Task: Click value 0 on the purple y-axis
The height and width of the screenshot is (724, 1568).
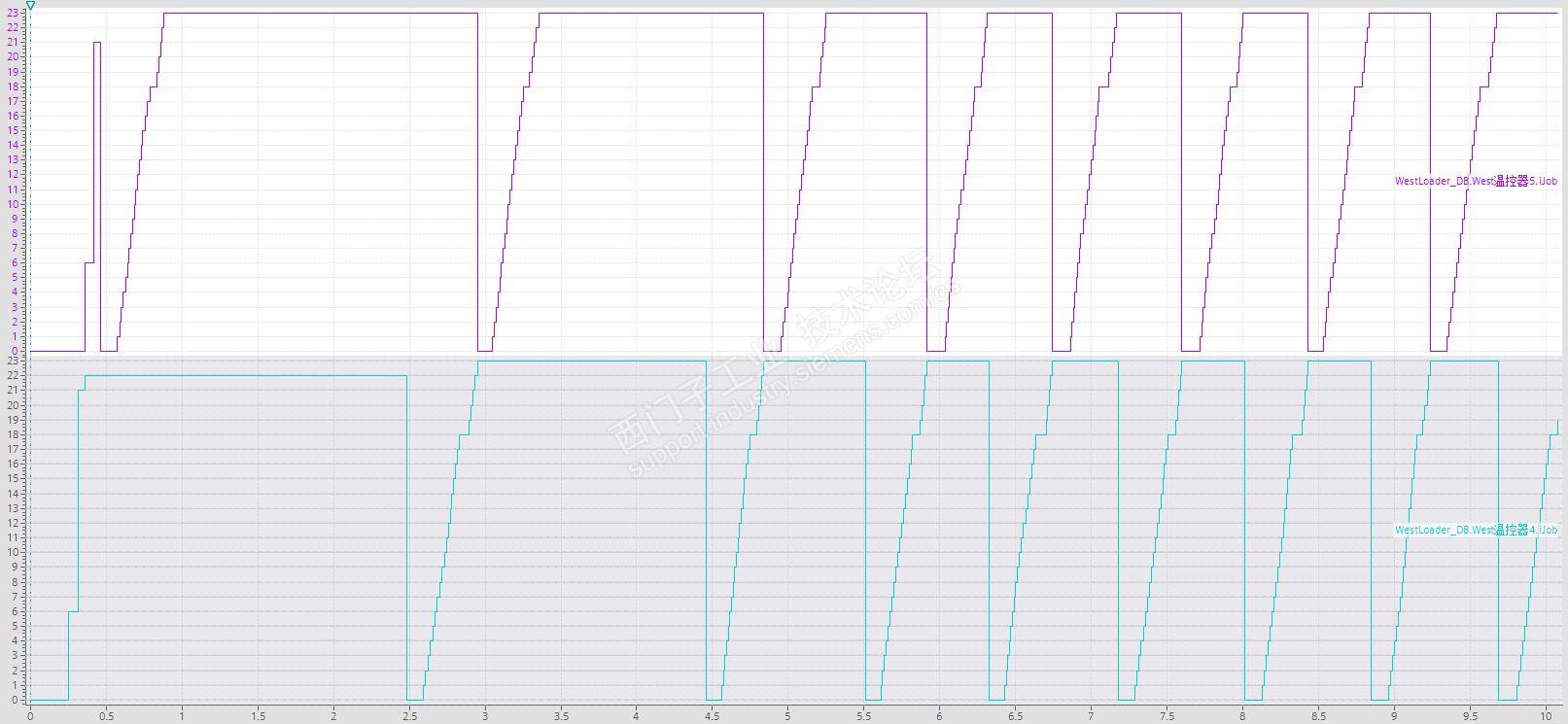Action: click(x=16, y=351)
